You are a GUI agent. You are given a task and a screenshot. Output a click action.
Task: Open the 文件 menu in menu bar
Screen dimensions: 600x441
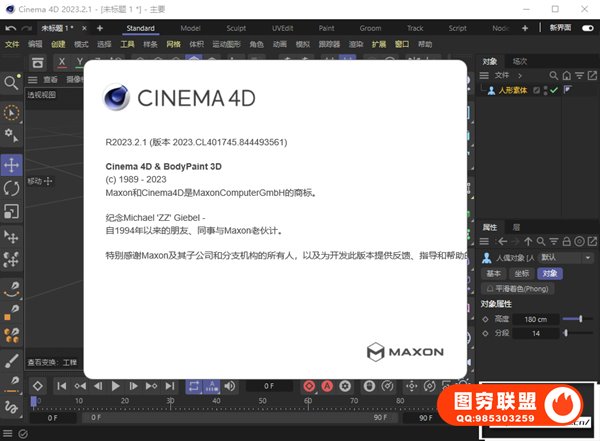[x=12, y=44]
